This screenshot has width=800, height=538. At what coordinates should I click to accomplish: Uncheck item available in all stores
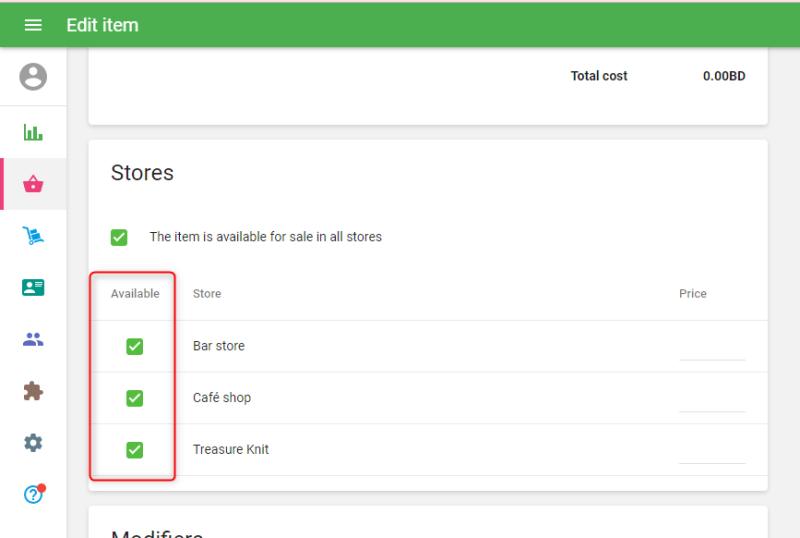click(x=119, y=237)
